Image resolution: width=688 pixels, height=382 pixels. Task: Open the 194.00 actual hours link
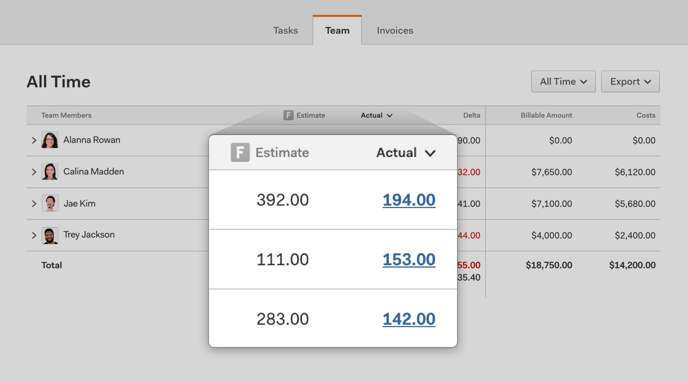point(409,200)
